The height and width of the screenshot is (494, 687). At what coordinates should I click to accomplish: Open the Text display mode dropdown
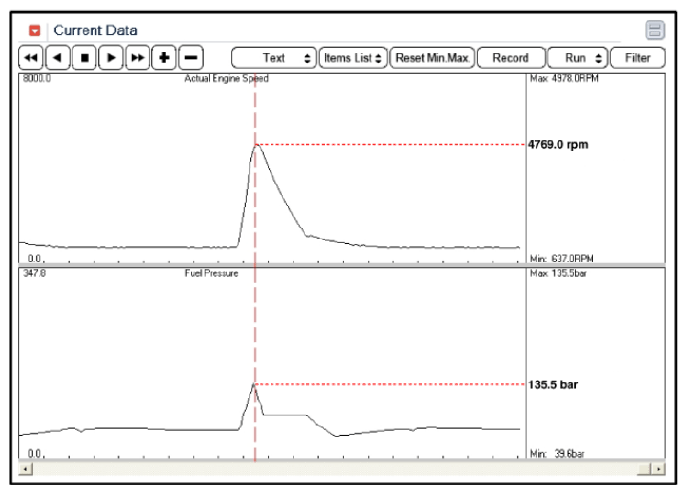(274, 58)
